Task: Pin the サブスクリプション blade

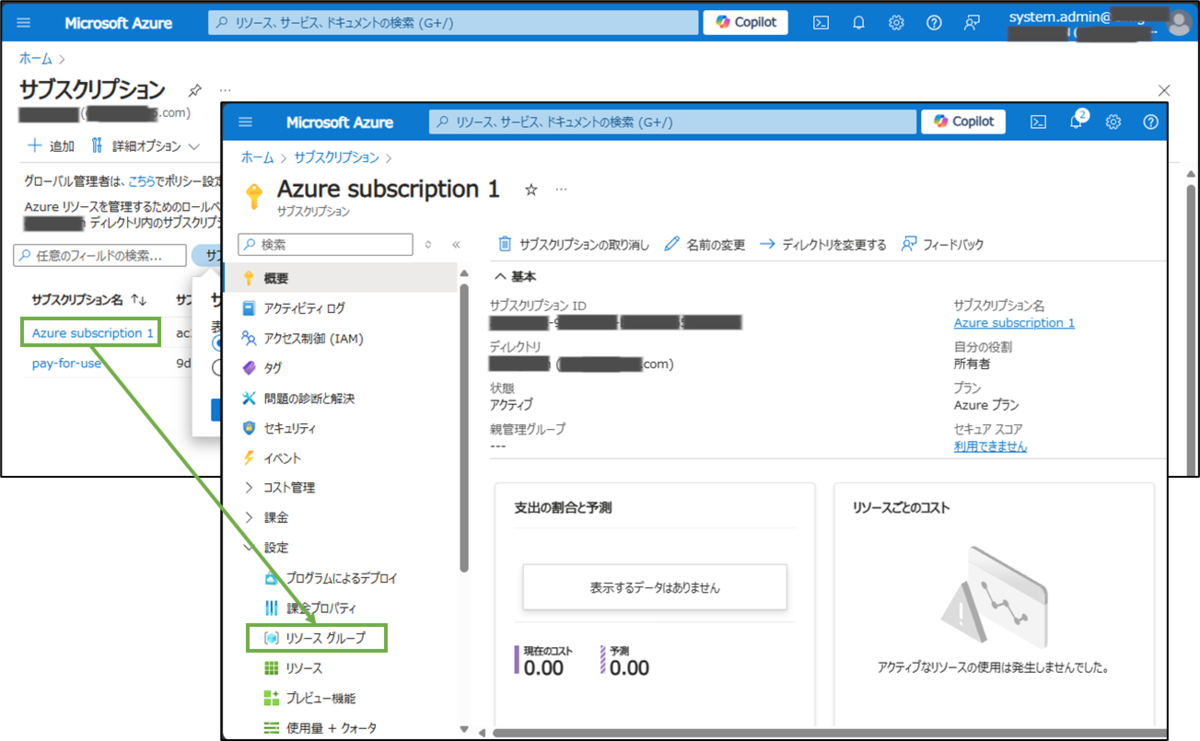Action: click(195, 90)
